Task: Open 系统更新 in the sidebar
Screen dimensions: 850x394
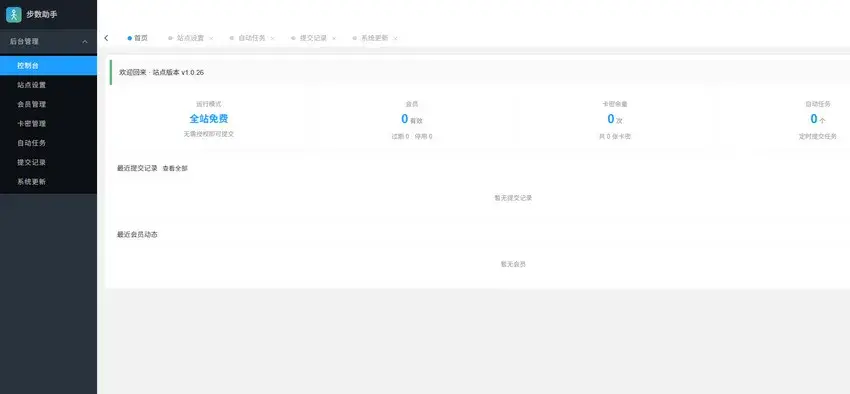Action: pyautogui.click(x=48, y=182)
